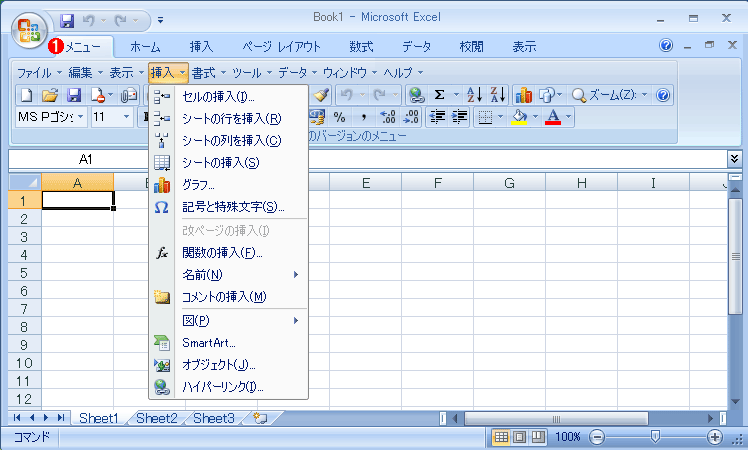The width and height of the screenshot is (748, 450).
Task: Switch to Page Break Preview in status bar
Action: pos(539,437)
